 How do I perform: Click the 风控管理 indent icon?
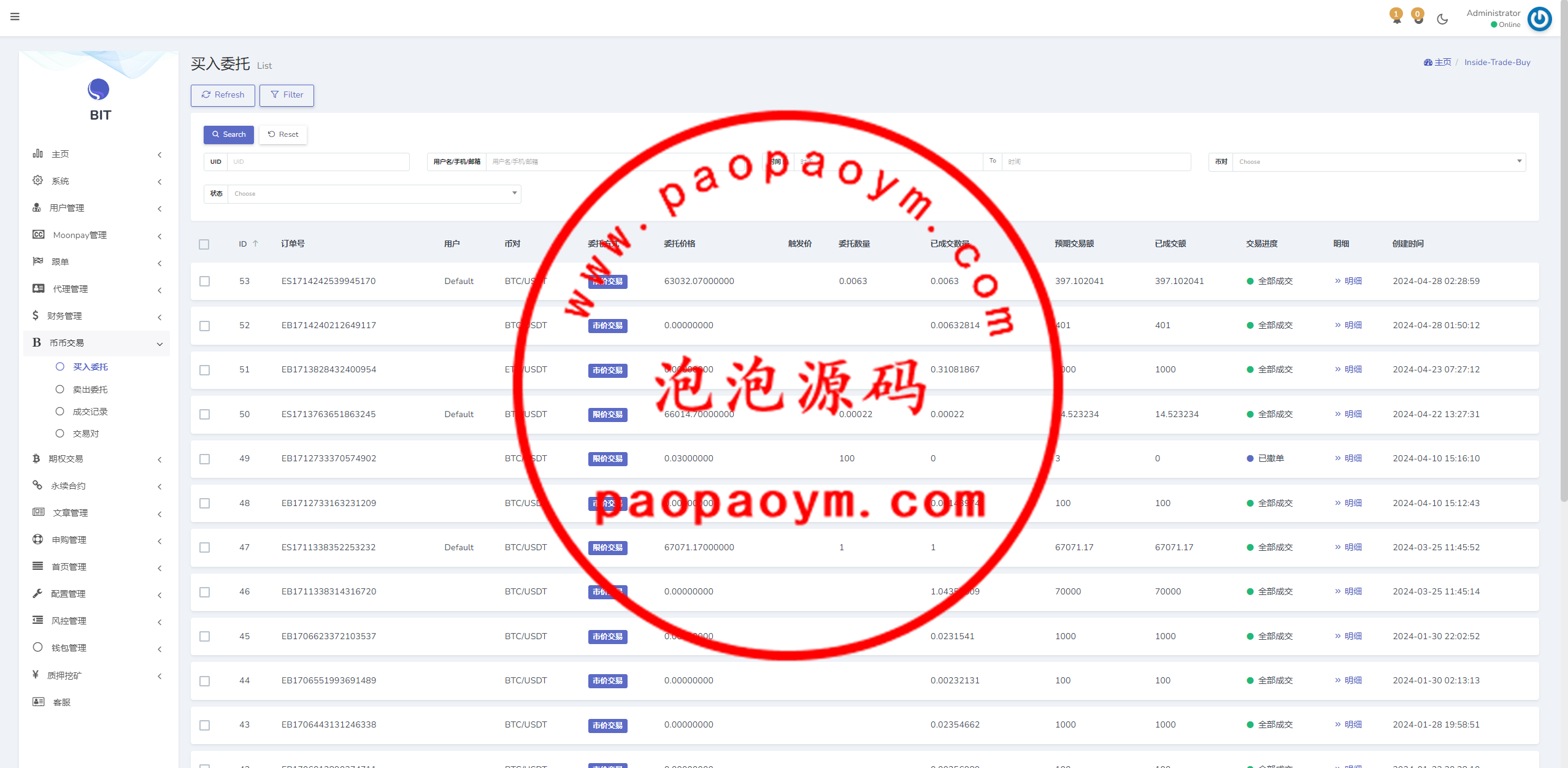pyautogui.click(x=38, y=620)
